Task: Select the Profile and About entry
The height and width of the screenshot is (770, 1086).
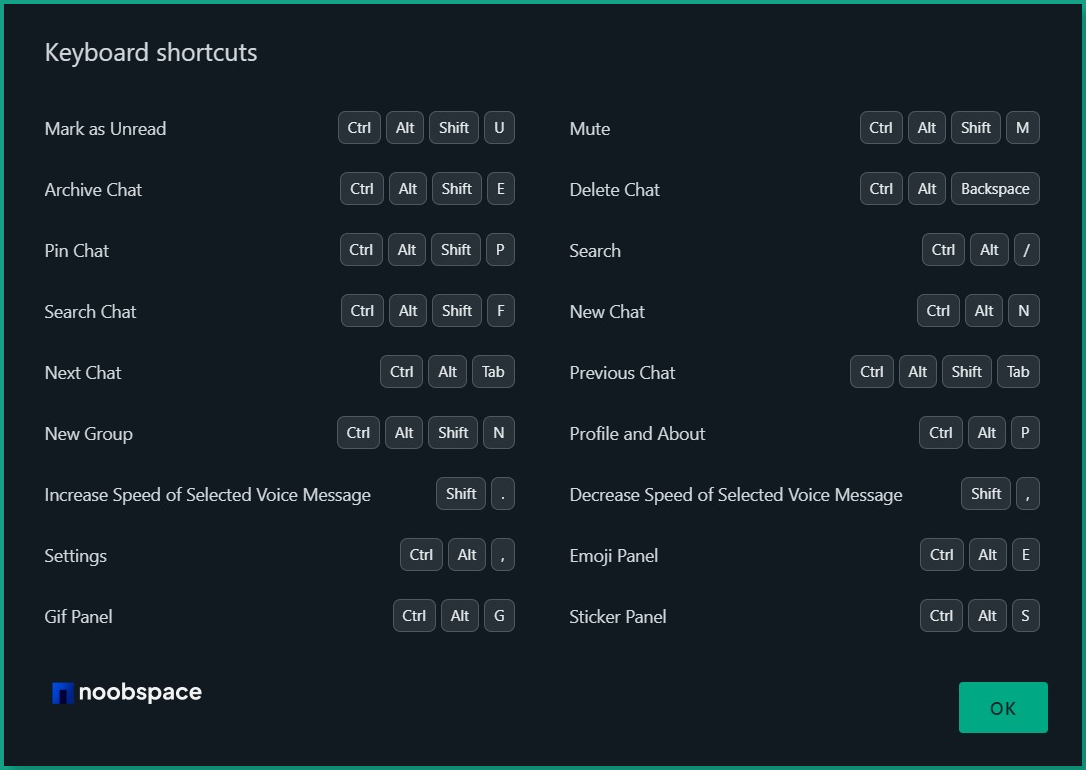Action: pos(637,433)
